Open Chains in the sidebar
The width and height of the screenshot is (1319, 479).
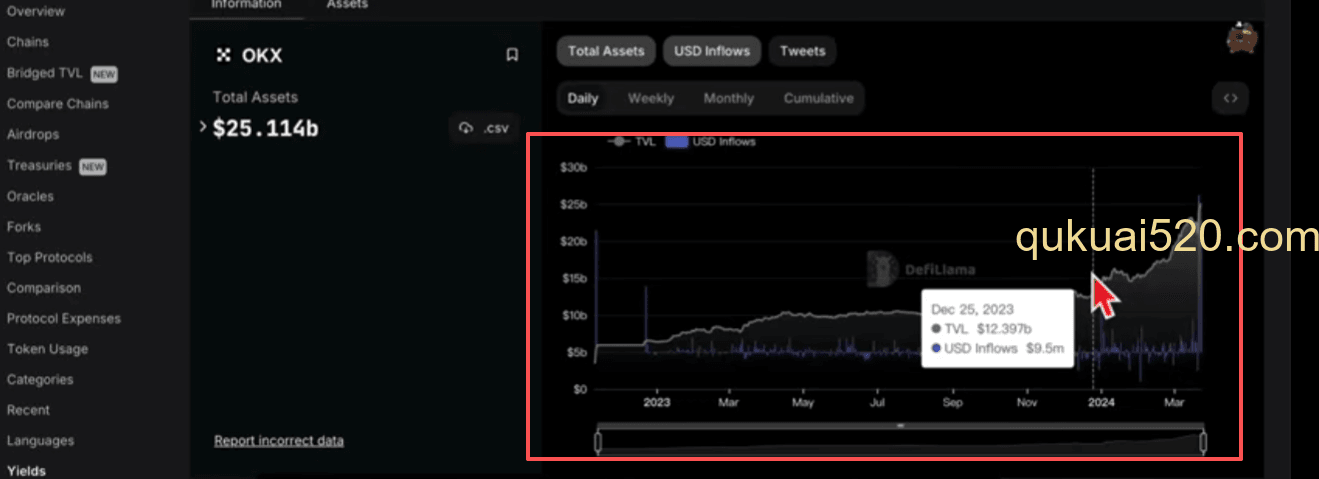click(28, 42)
